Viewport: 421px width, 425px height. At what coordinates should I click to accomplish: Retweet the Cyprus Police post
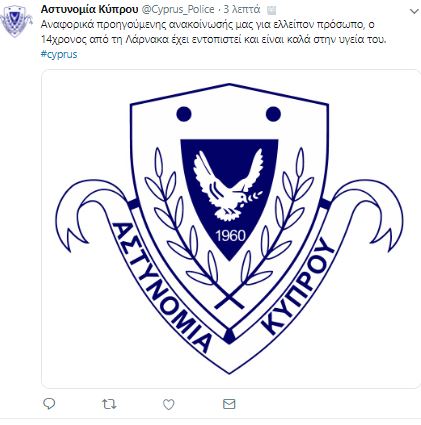(109, 404)
